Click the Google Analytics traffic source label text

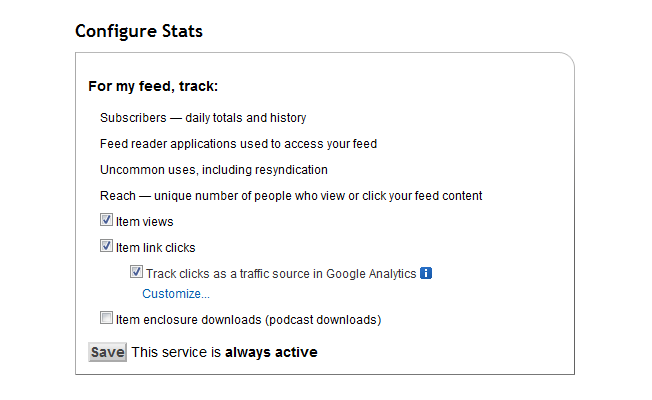[x=281, y=273]
